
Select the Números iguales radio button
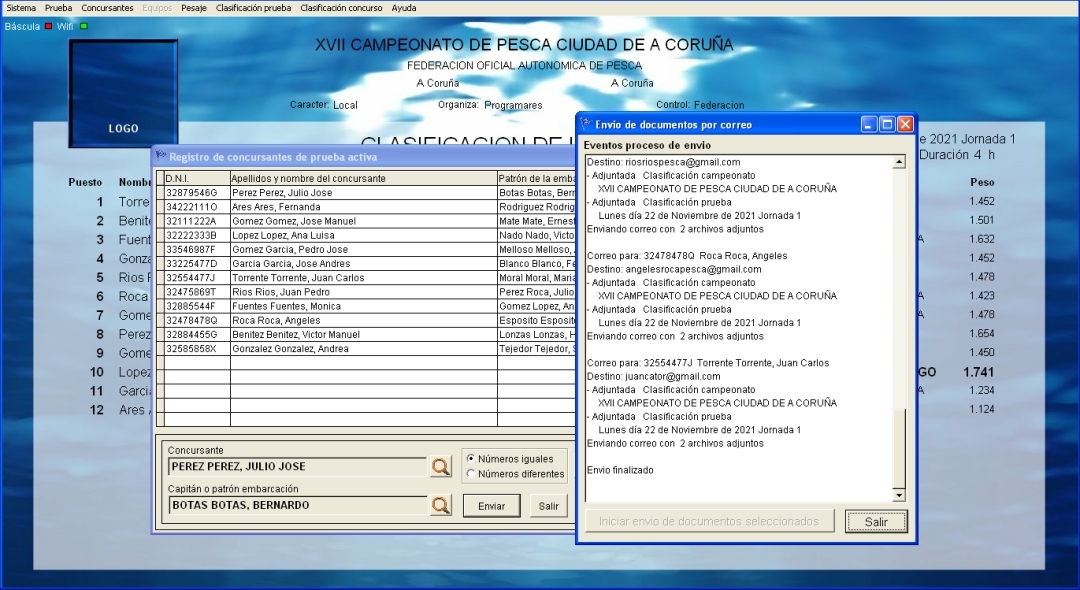(x=471, y=459)
